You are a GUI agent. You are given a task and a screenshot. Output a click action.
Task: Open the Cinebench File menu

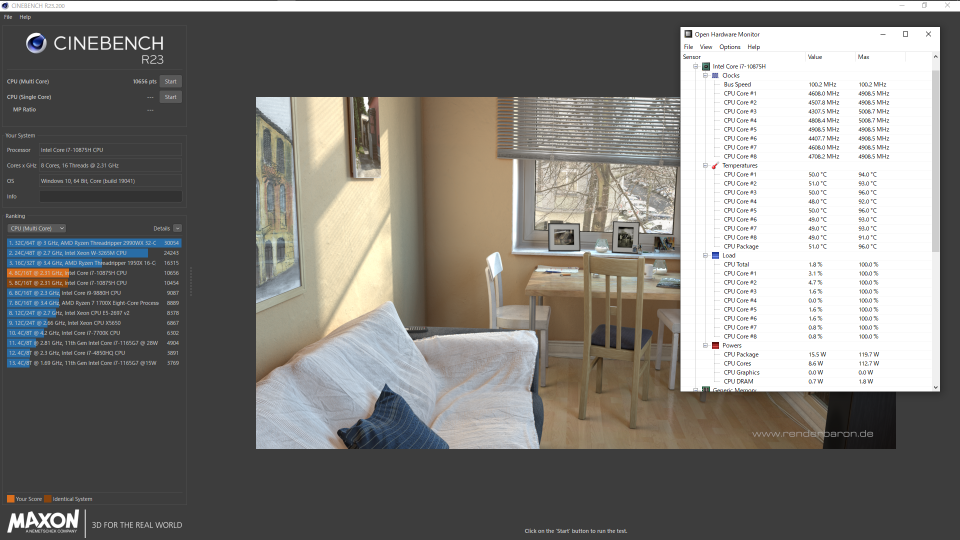[x=8, y=17]
